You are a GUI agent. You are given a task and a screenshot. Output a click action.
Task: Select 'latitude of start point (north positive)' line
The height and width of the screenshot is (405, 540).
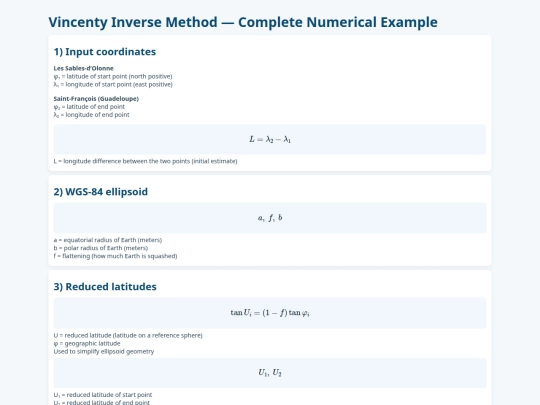[113, 76]
